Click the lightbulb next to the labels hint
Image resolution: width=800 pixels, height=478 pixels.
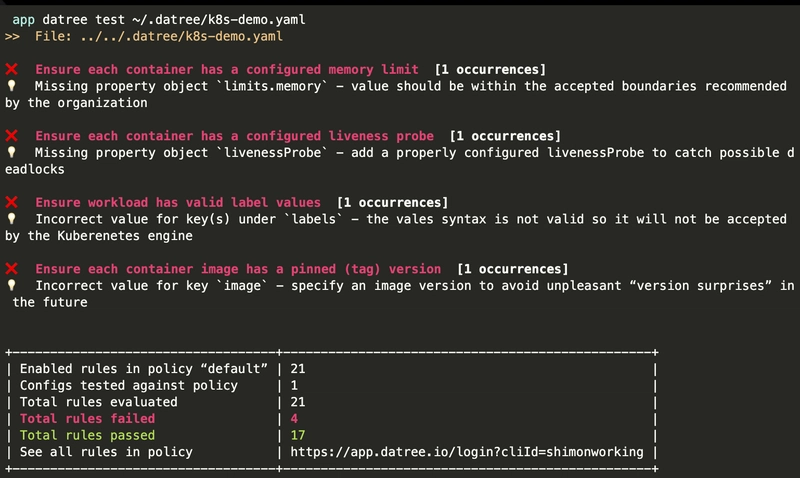click(12, 219)
